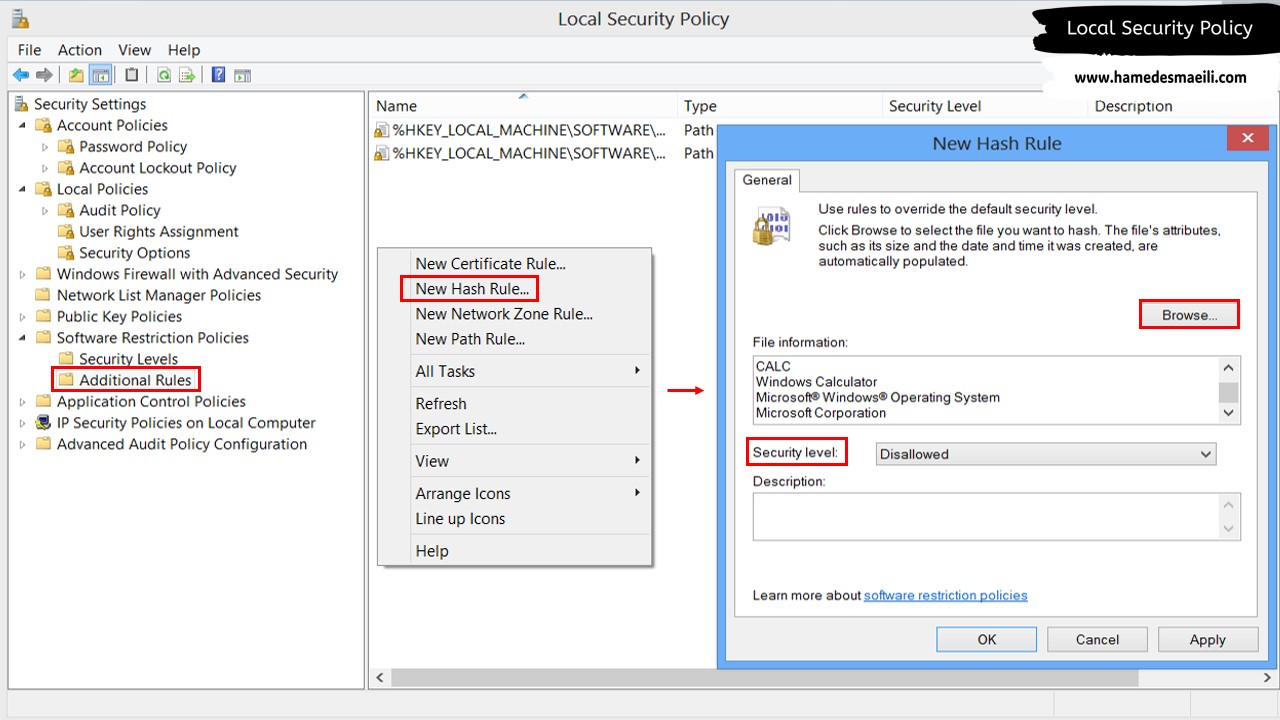The height and width of the screenshot is (720, 1280).
Task: Click the blue Help question mark icon
Action: coord(218,75)
